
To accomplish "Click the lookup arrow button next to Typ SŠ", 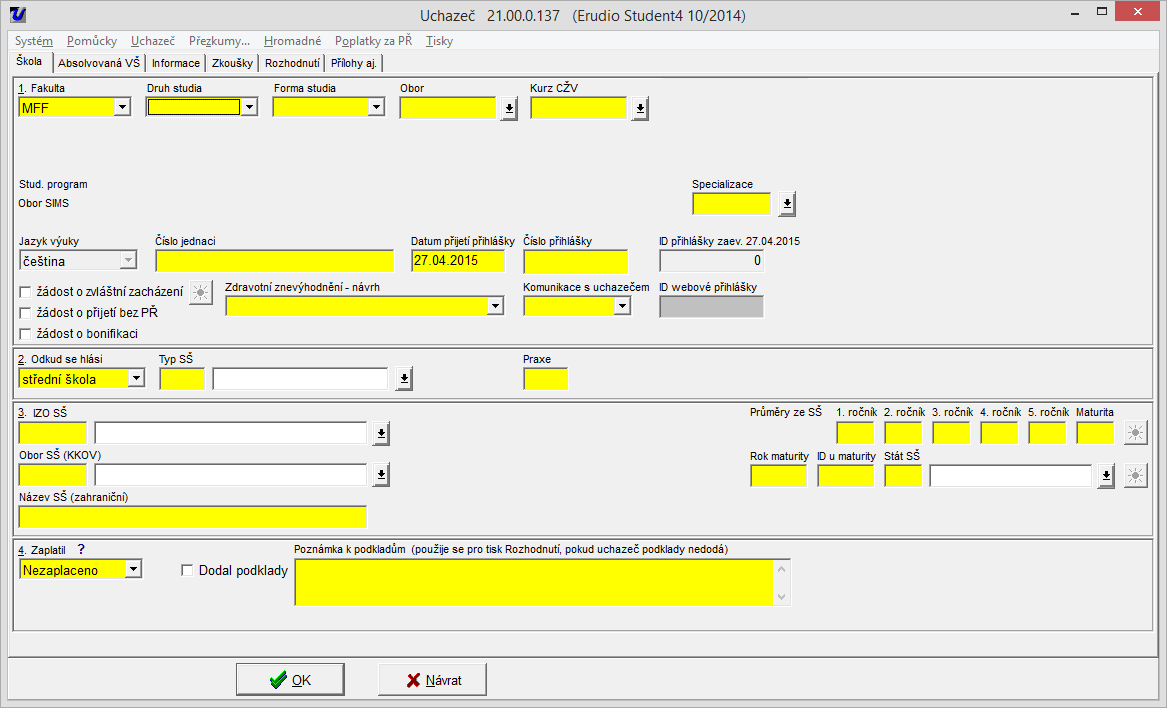I will (x=403, y=379).
